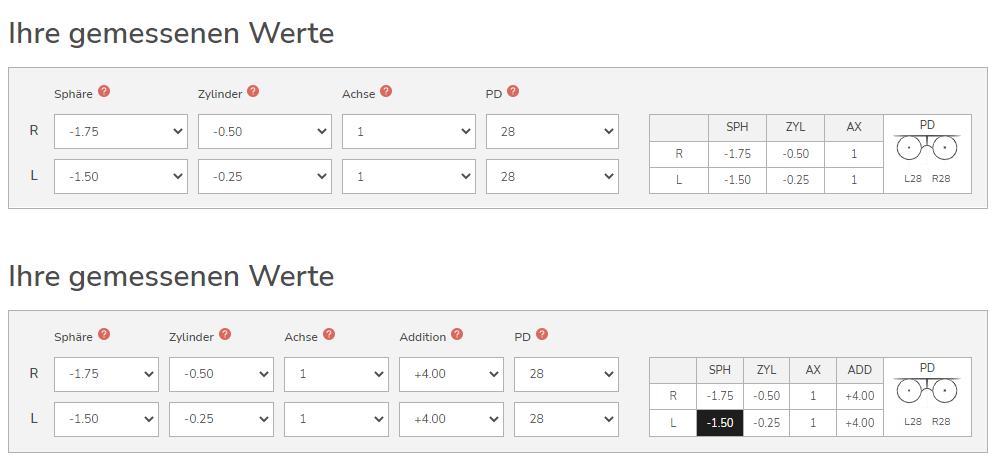Viewport: 1000px width, 470px height.
Task: Click glasses PD diagram in bottom summary table
Action: click(x=927, y=392)
